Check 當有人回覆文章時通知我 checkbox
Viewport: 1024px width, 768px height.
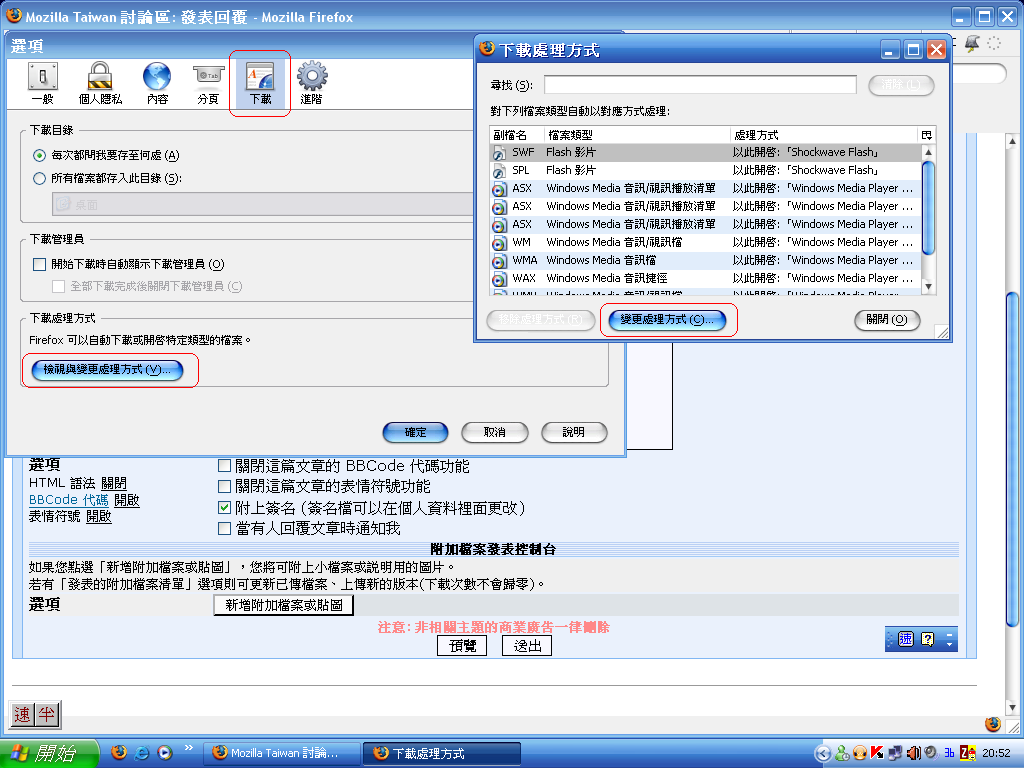(x=224, y=528)
